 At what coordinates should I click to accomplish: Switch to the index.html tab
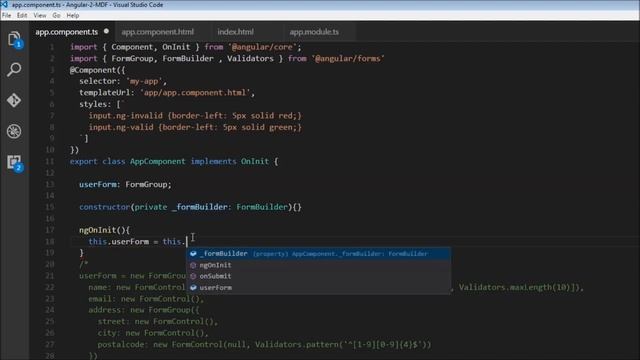[236, 32]
